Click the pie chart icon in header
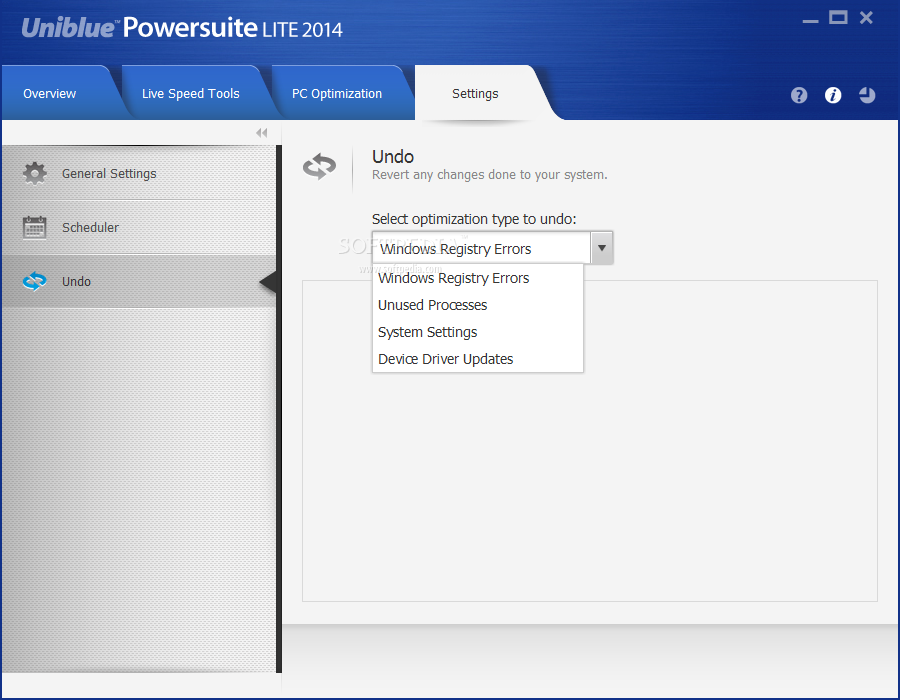 (x=867, y=95)
